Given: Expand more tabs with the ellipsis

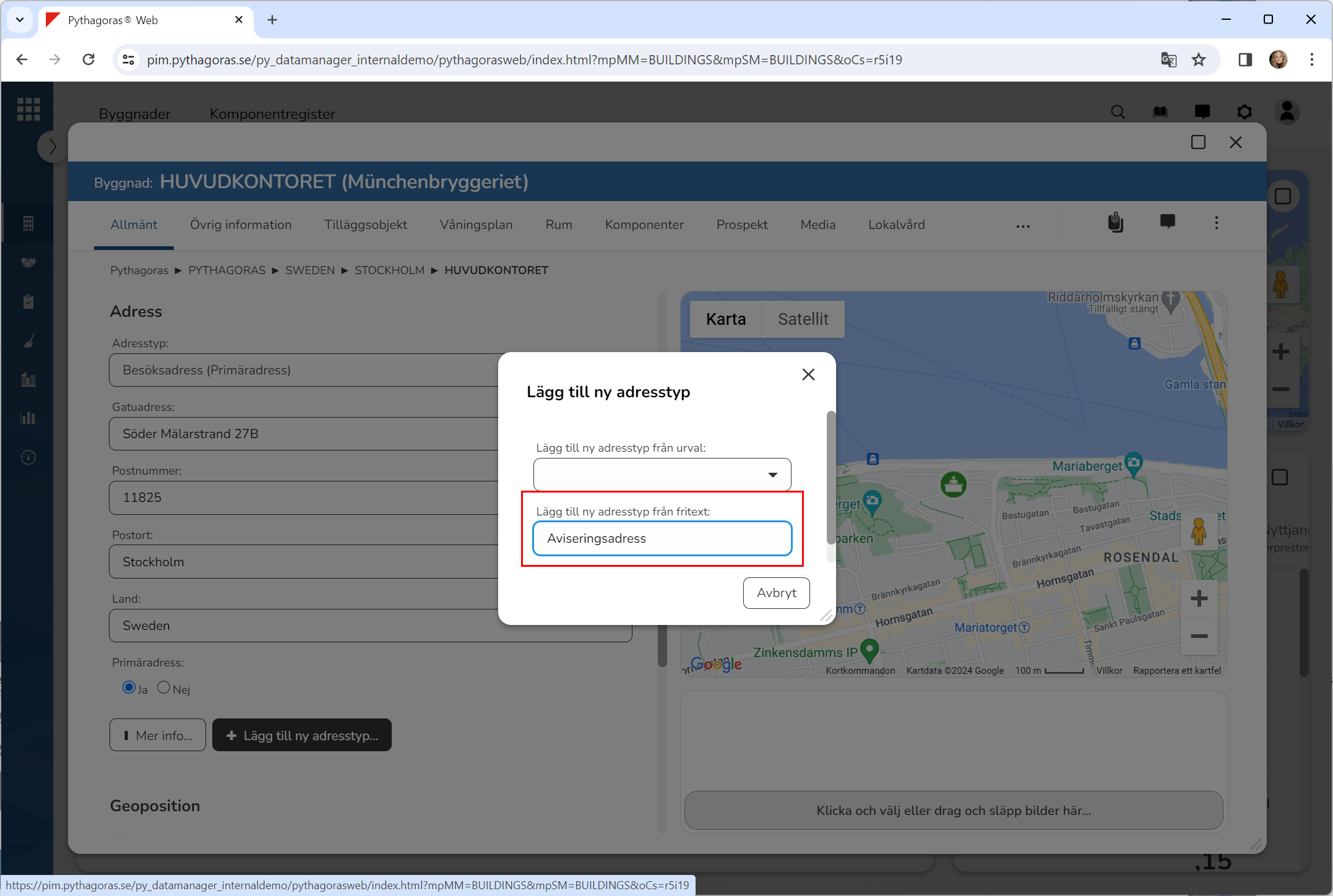Looking at the screenshot, I should coord(1023,226).
